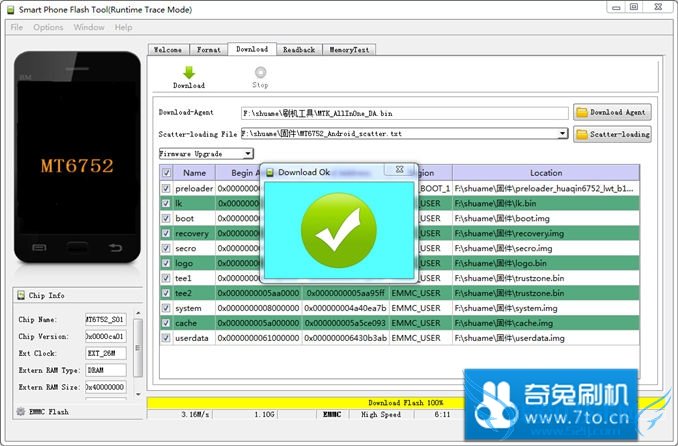Click the phone back key icon
The height and width of the screenshot is (446, 678).
[x=115, y=247]
